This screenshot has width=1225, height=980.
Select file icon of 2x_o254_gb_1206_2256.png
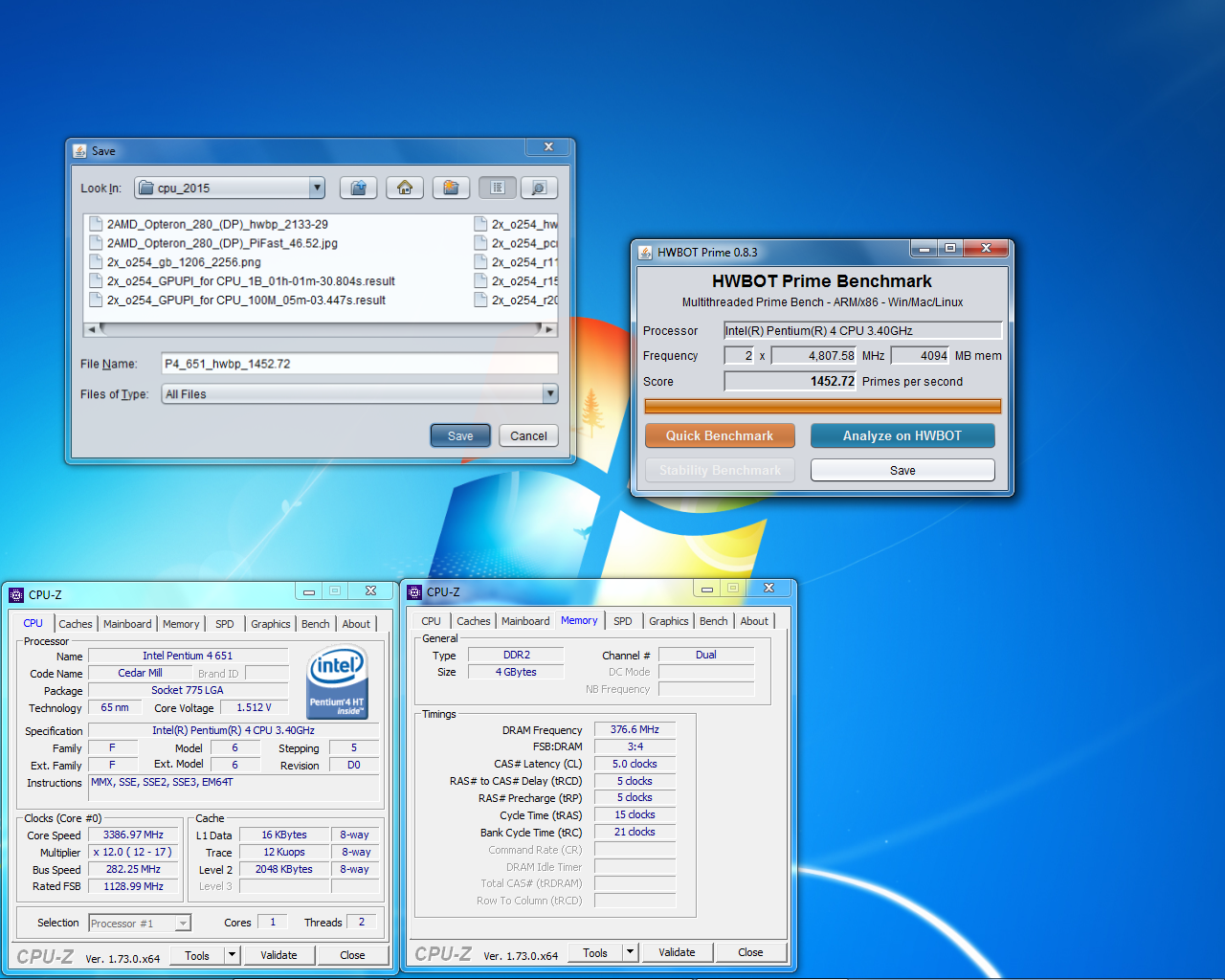[96, 262]
